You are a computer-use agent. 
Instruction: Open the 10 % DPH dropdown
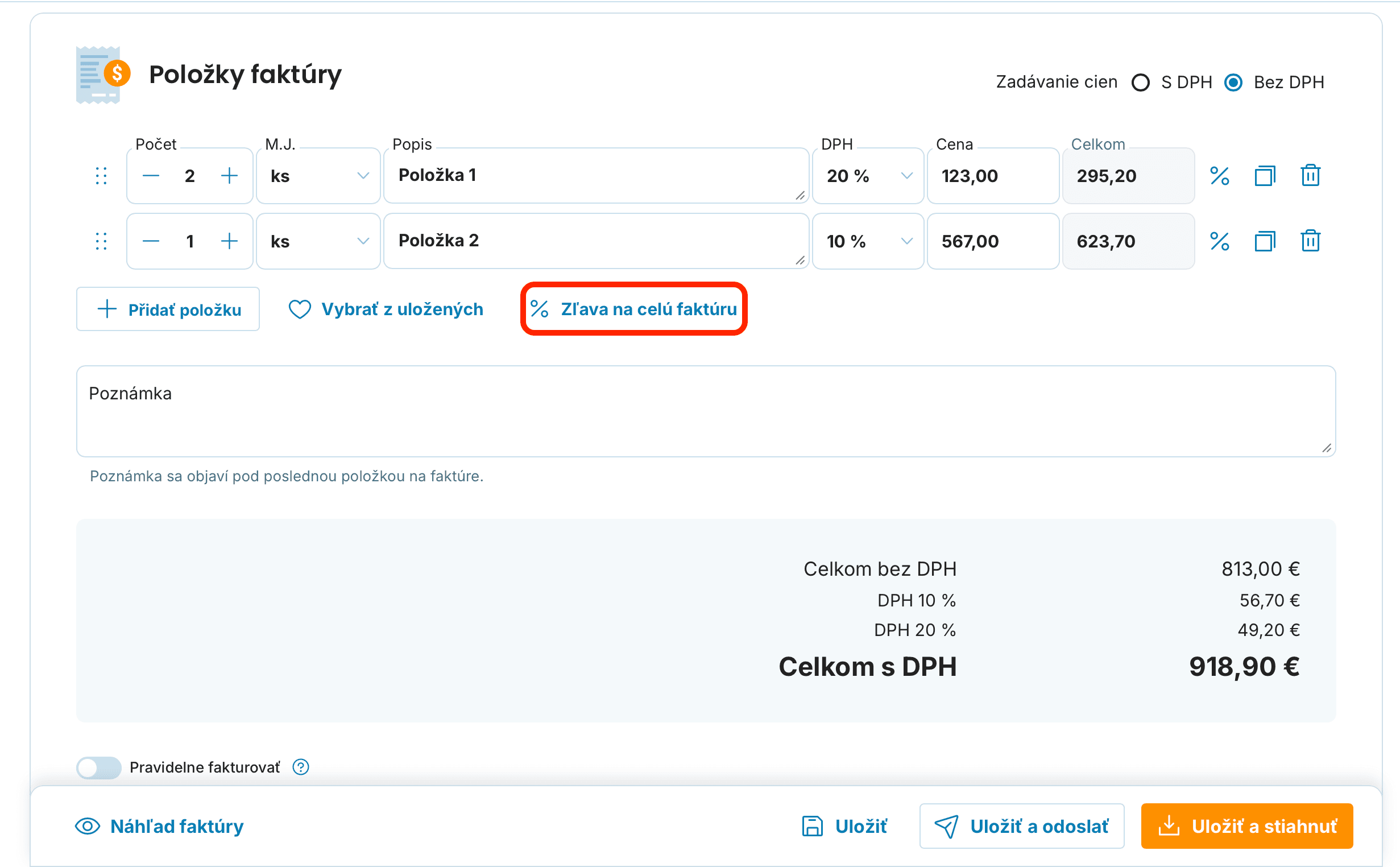pos(868,241)
